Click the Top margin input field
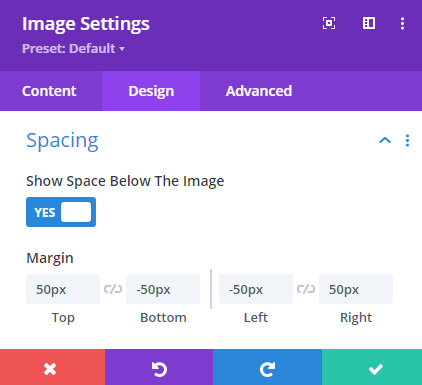The height and width of the screenshot is (385, 422). 63,289
